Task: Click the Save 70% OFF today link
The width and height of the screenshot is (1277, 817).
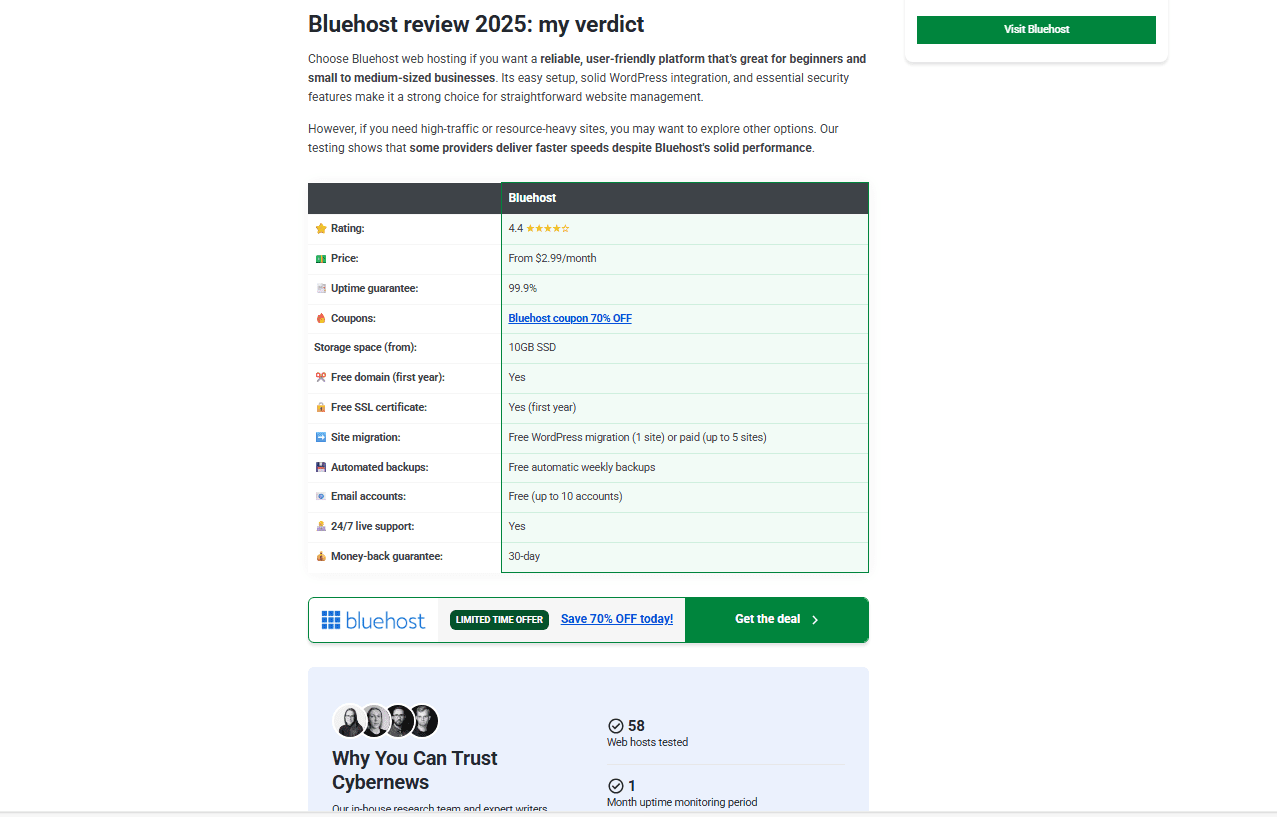Action: (x=616, y=619)
